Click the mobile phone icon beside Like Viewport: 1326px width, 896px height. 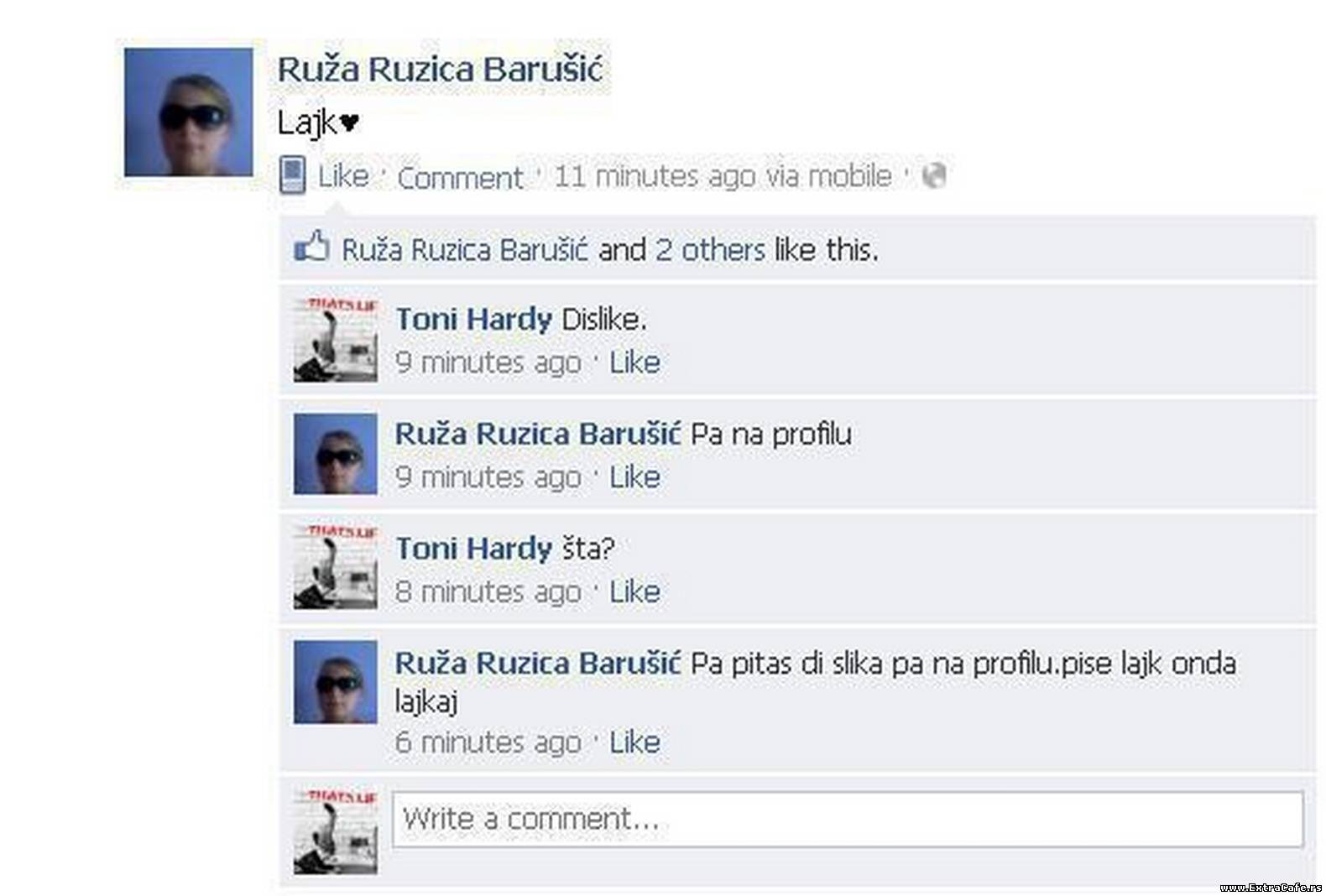(292, 175)
